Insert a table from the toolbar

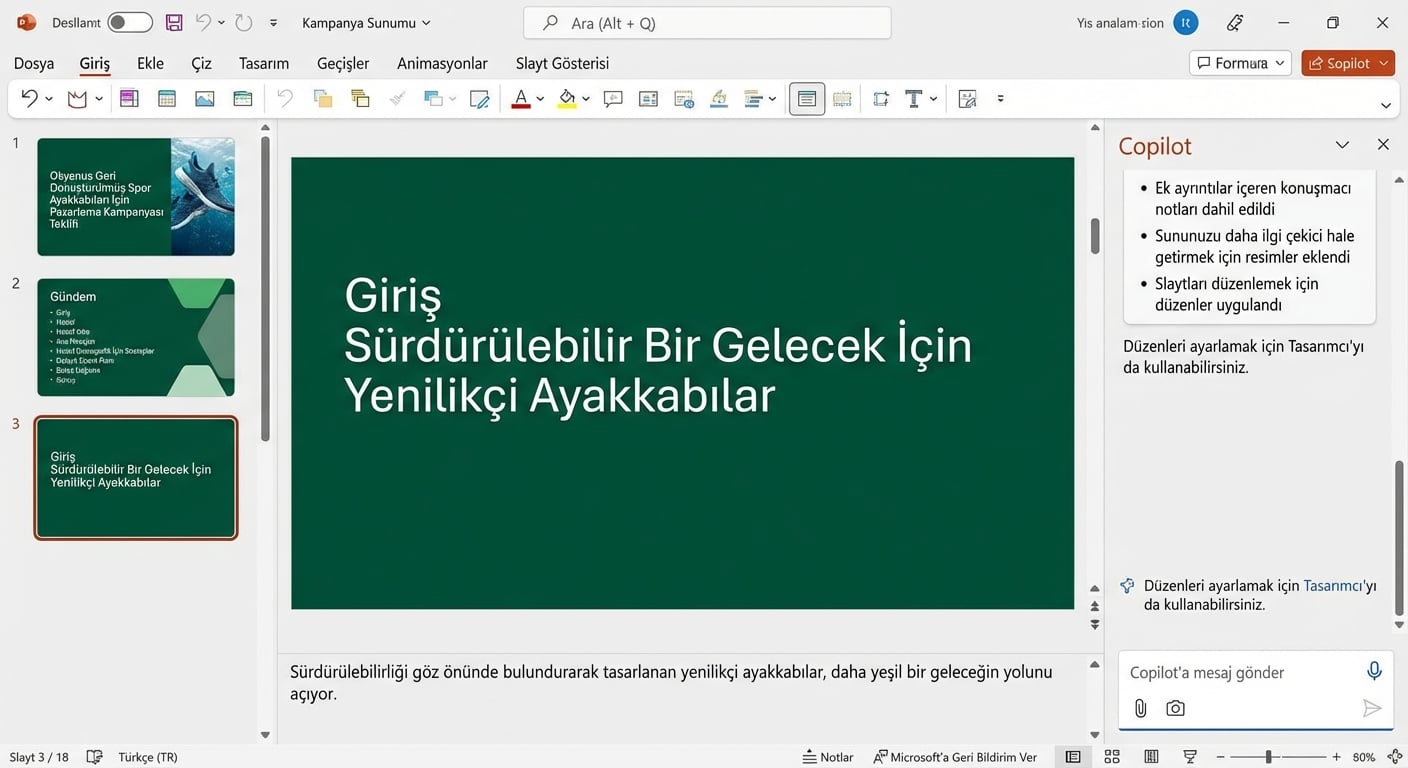pos(166,98)
